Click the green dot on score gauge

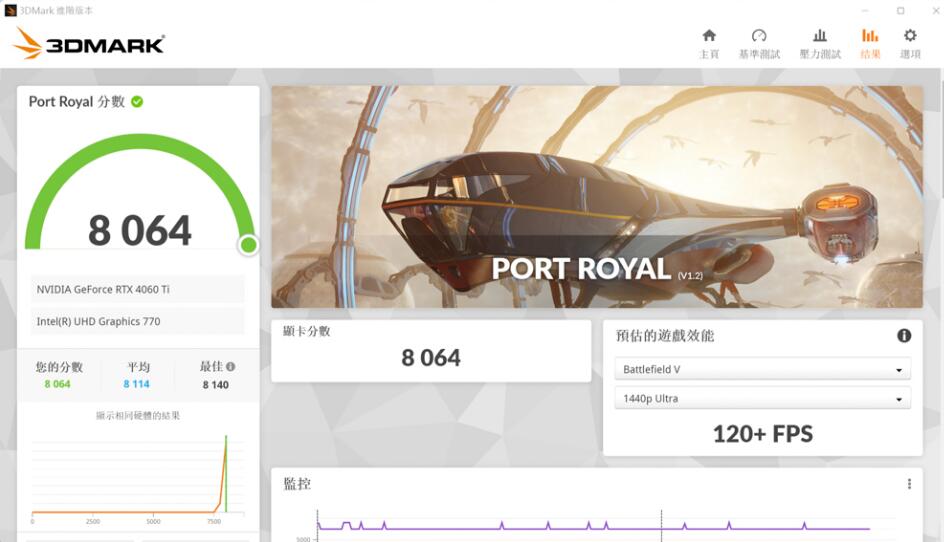[248, 245]
